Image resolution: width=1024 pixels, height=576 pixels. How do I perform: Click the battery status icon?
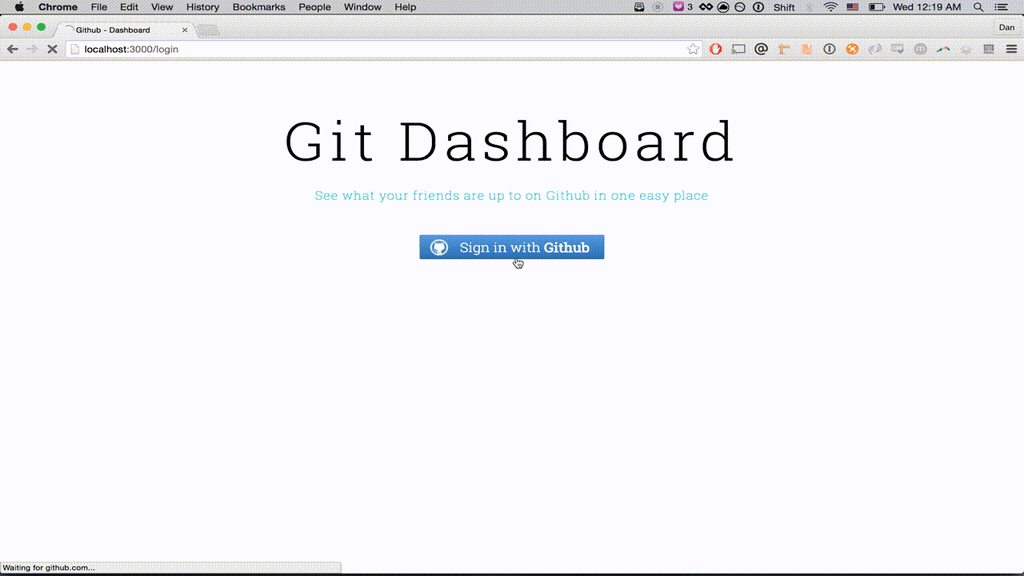[x=876, y=7]
